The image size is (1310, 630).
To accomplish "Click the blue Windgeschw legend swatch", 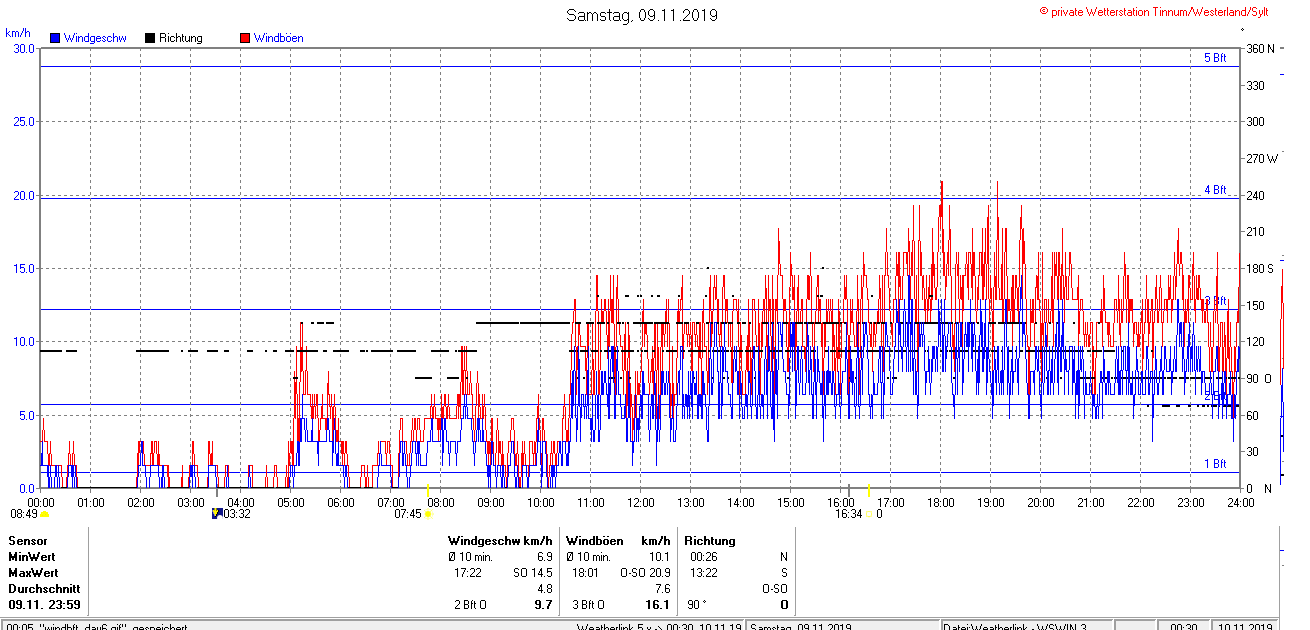I will tap(55, 38).
